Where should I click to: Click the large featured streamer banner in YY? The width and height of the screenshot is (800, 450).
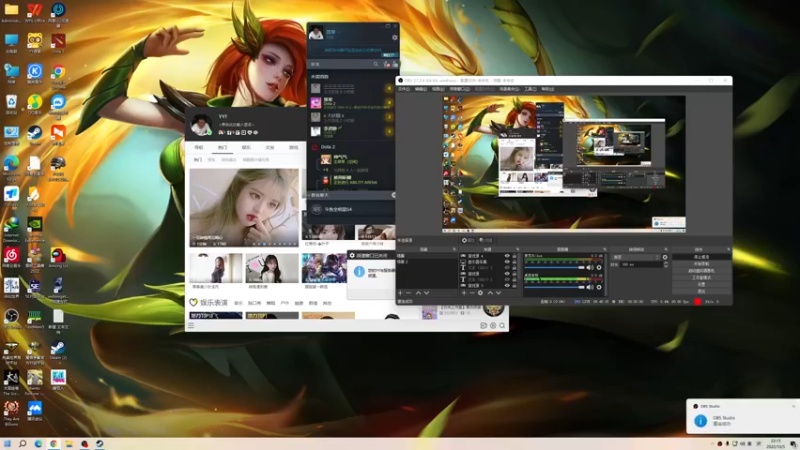[x=244, y=208]
